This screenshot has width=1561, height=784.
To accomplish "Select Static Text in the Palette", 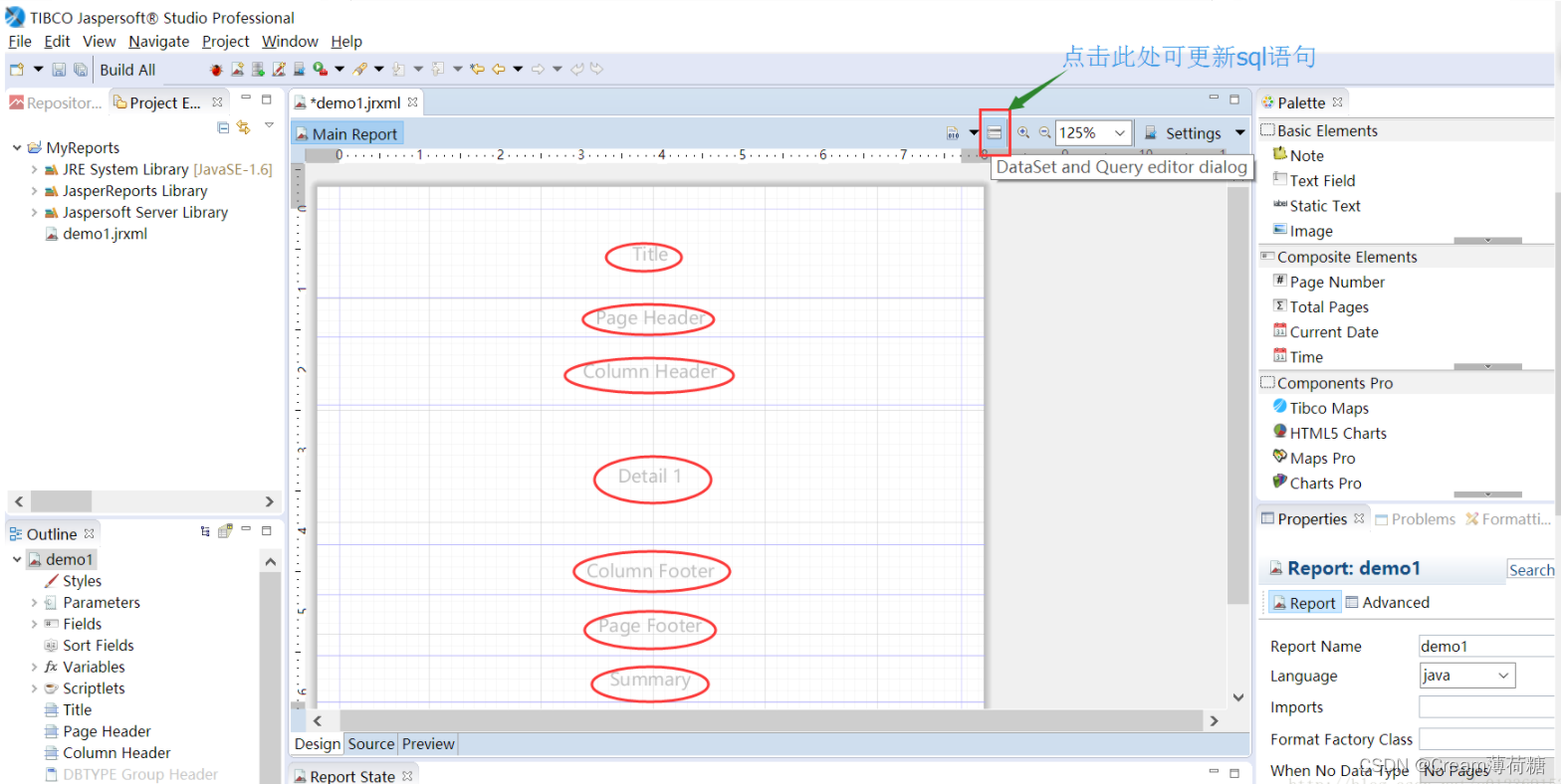I will [x=1316, y=206].
